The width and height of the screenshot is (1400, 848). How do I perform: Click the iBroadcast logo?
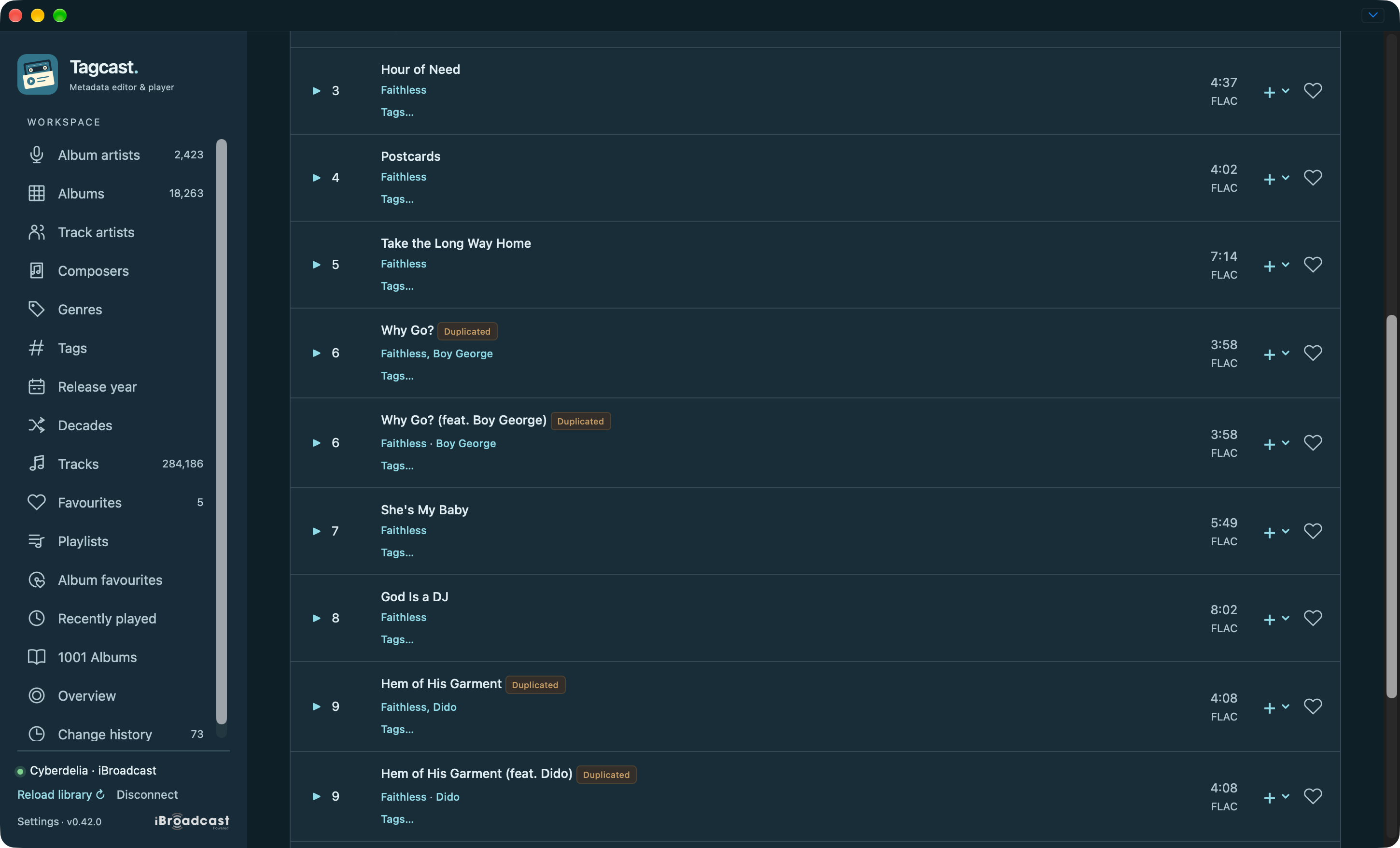point(192,821)
